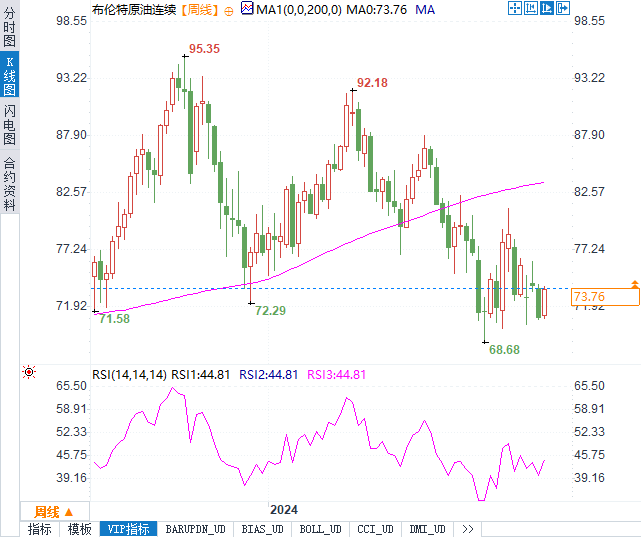Click the highlighted expand-axis chart icon

547,8
